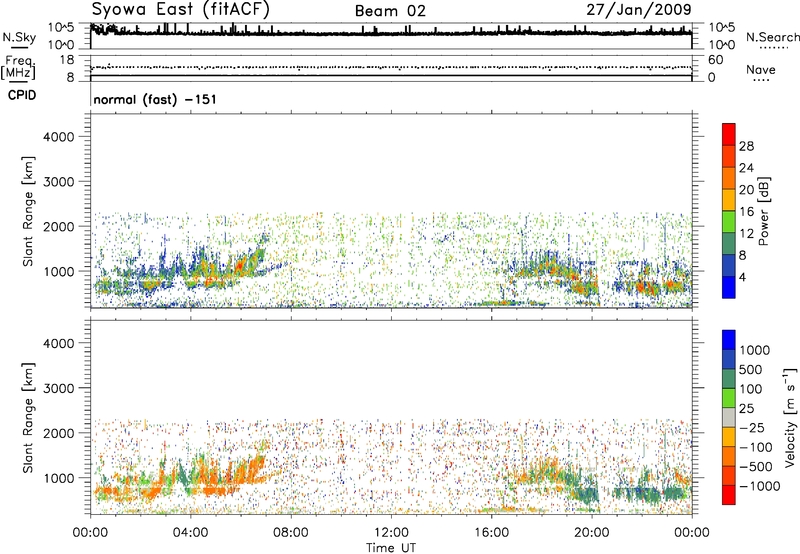Click the '18' frequency axis tick value
800x554 pixels.
pyautogui.click(x=67, y=60)
